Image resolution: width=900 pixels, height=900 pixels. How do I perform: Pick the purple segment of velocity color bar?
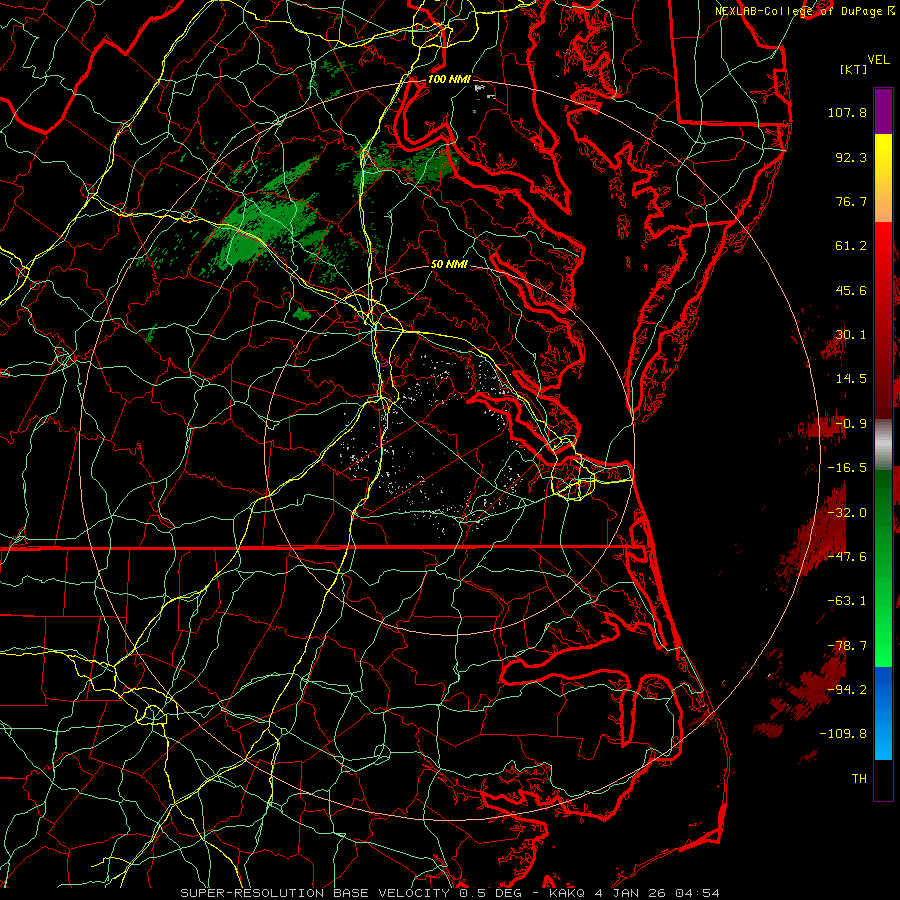pos(883,111)
